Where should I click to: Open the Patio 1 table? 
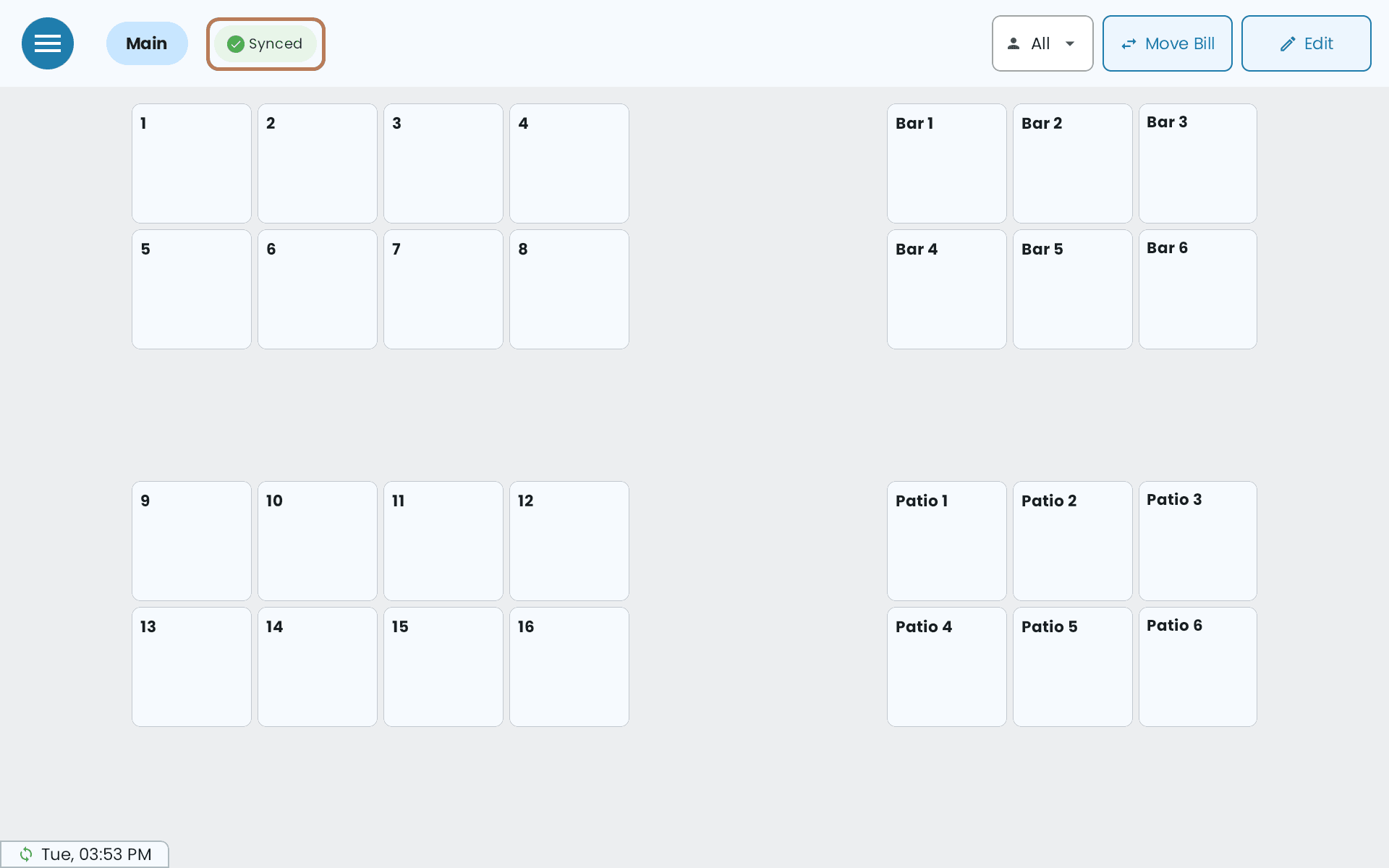point(947,541)
